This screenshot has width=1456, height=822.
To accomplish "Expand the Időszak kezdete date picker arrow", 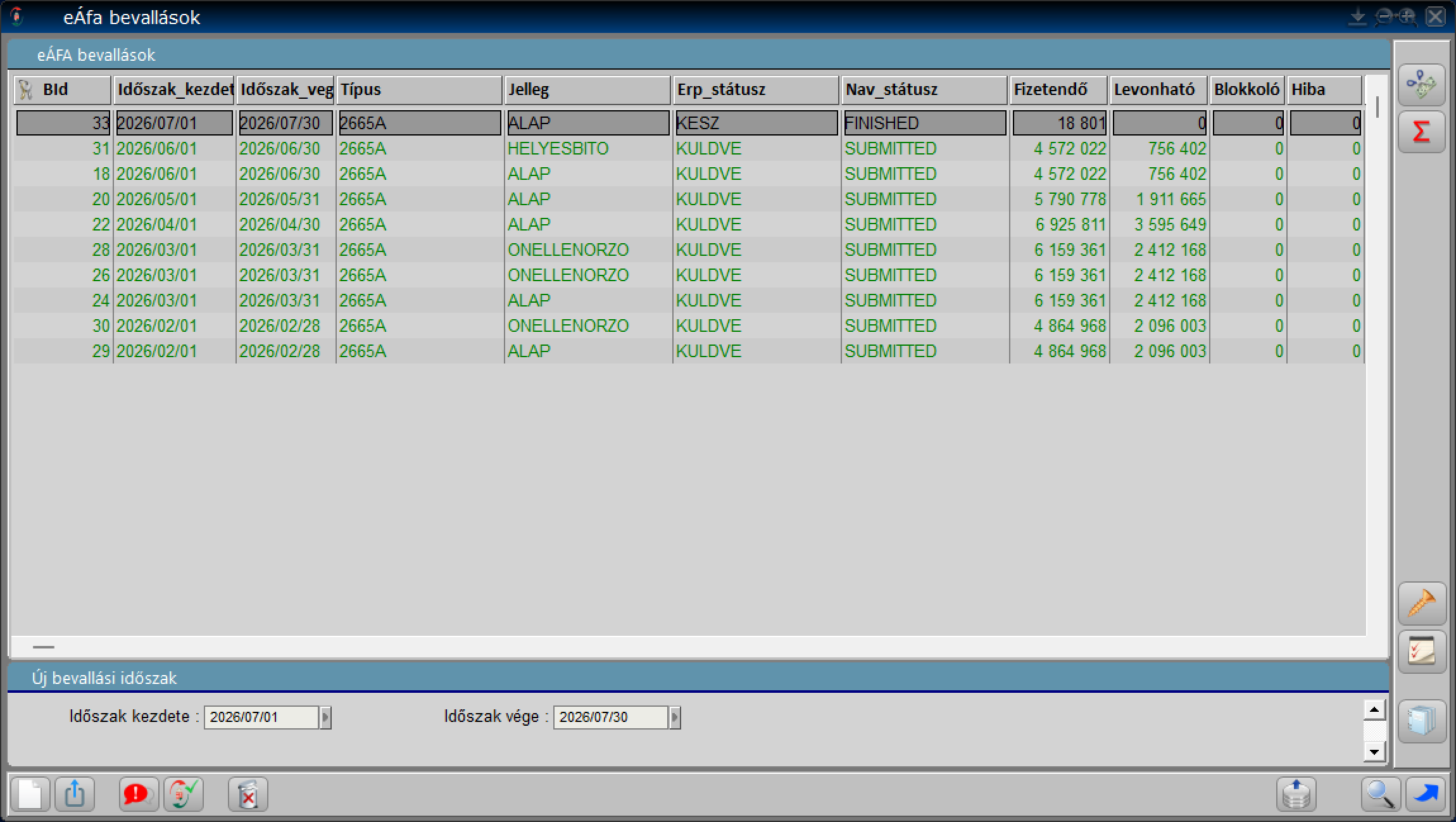I will pos(325,718).
